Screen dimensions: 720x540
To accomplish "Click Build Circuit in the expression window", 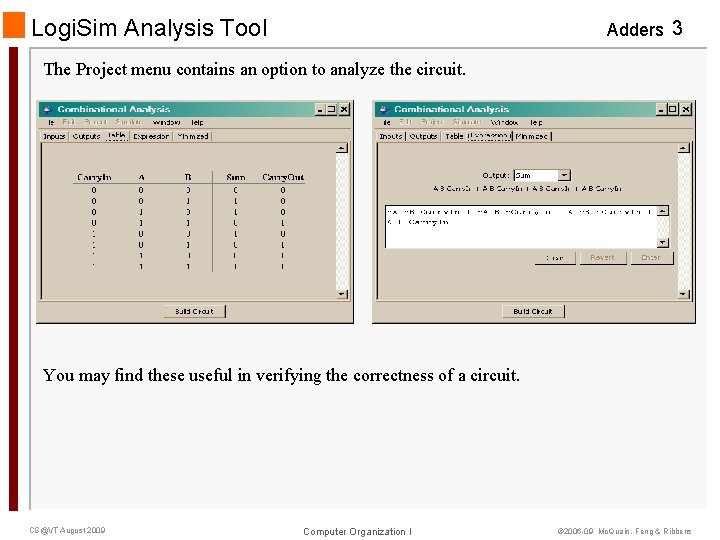I will tap(533, 311).
